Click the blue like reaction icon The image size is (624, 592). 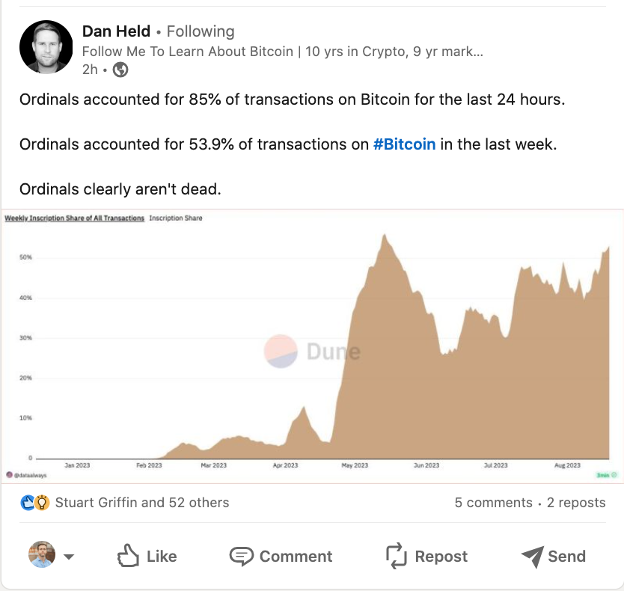coord(28,502)
